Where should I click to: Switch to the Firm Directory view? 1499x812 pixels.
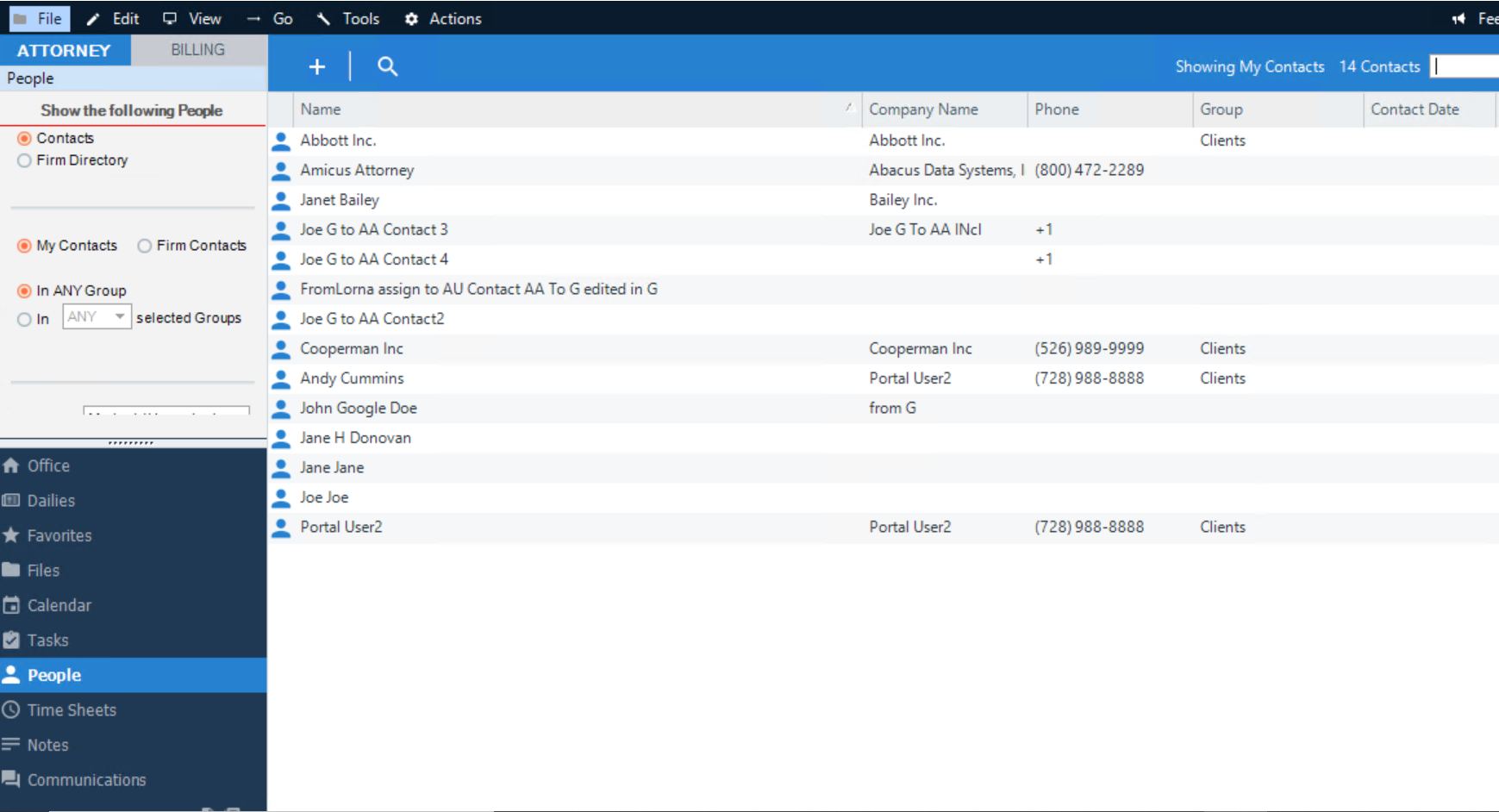tap(24, 160)
